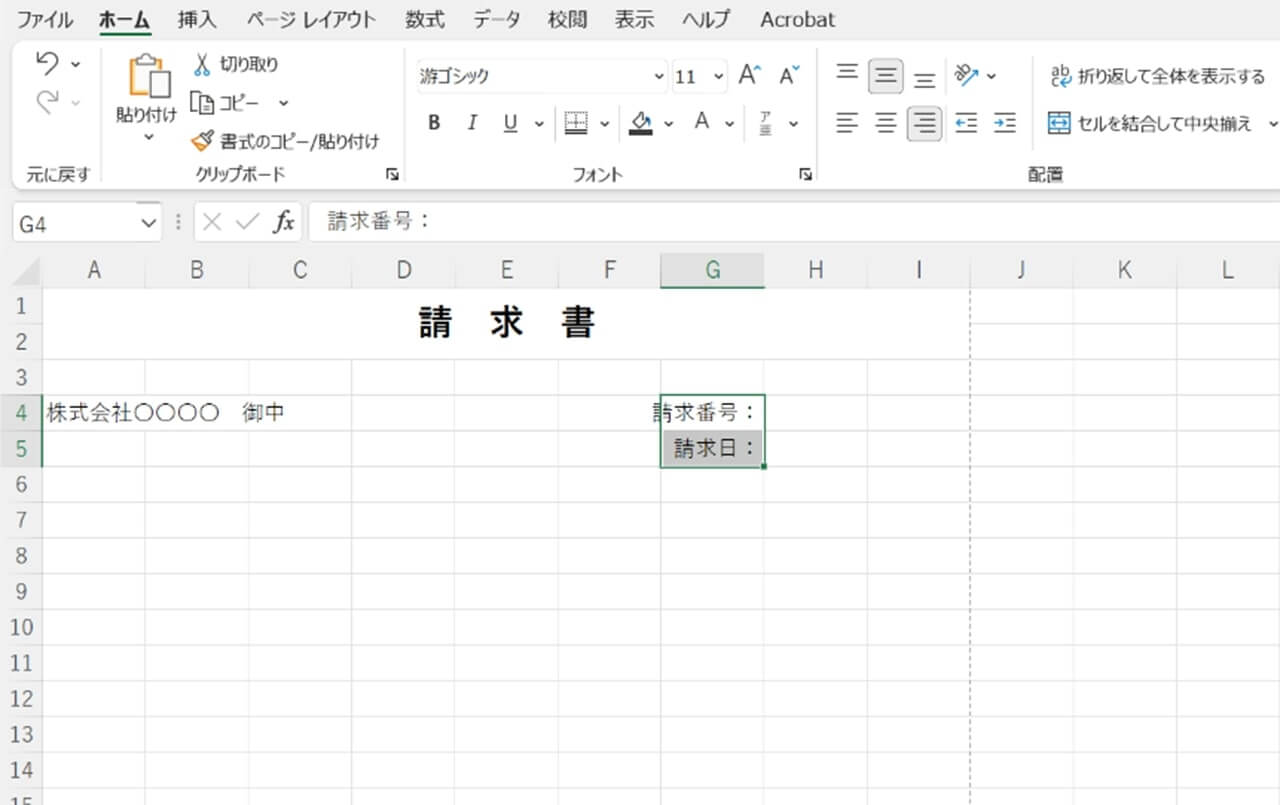Click the Format Painter brush icon
The width and height of the screenshot is (1280, 805).
pos(202,141)
